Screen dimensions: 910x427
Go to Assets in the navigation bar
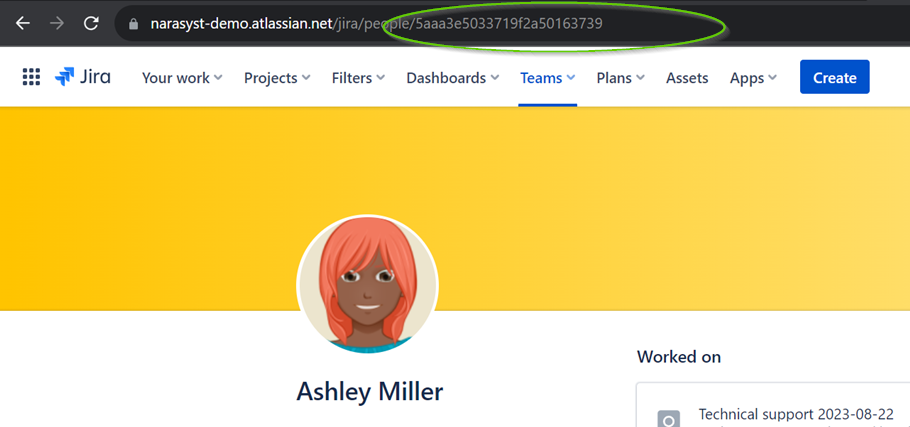(687, 78)
